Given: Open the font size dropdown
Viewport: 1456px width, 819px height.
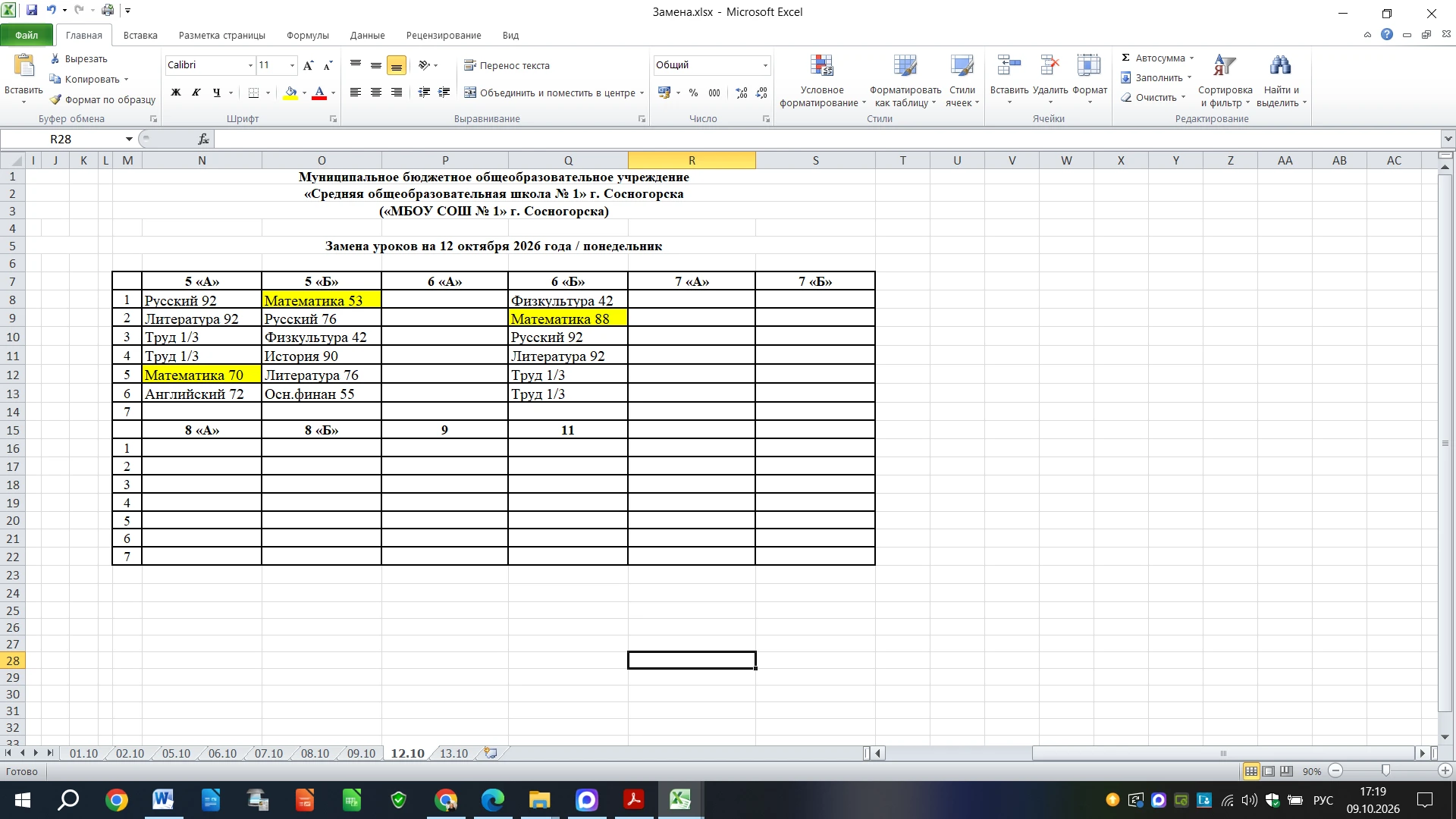Looking at the screenshot, I should pos(292,65).
